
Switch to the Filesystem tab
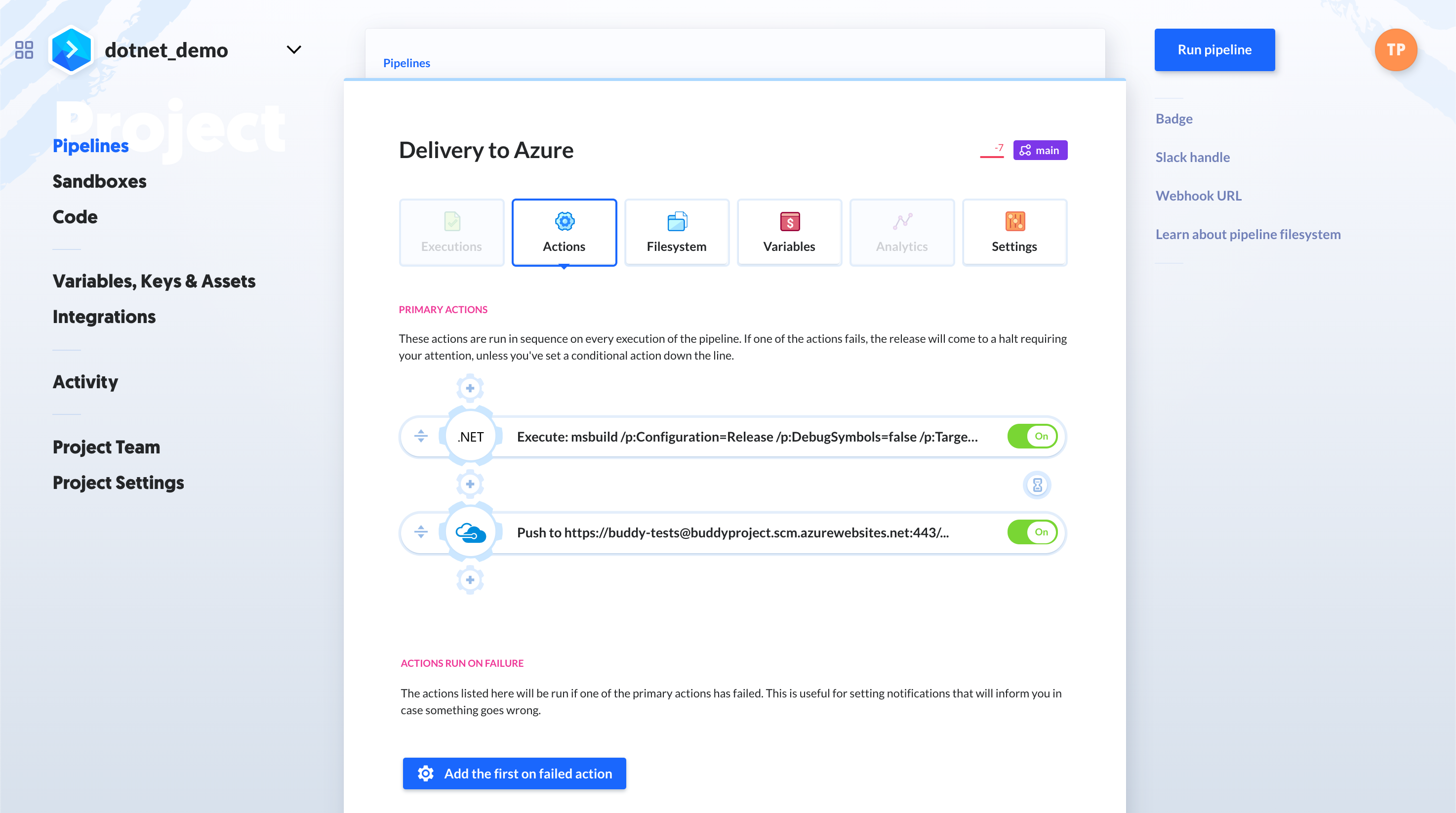point(676,232)
